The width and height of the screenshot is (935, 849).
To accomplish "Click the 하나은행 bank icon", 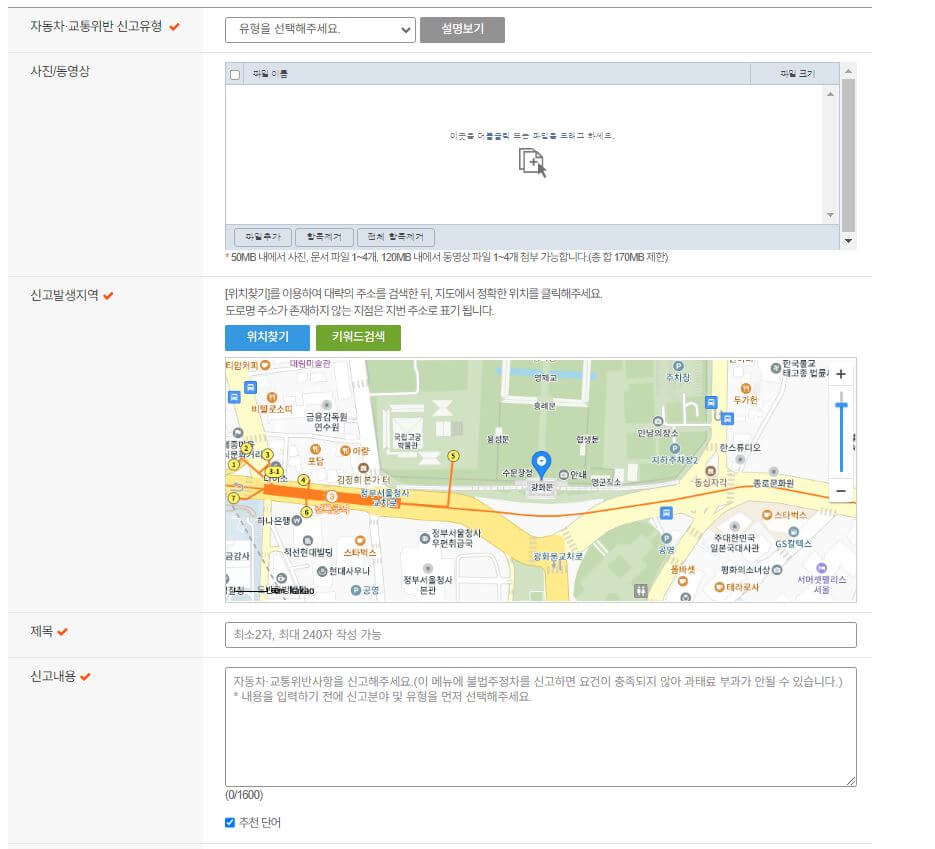I will point(296,520).
